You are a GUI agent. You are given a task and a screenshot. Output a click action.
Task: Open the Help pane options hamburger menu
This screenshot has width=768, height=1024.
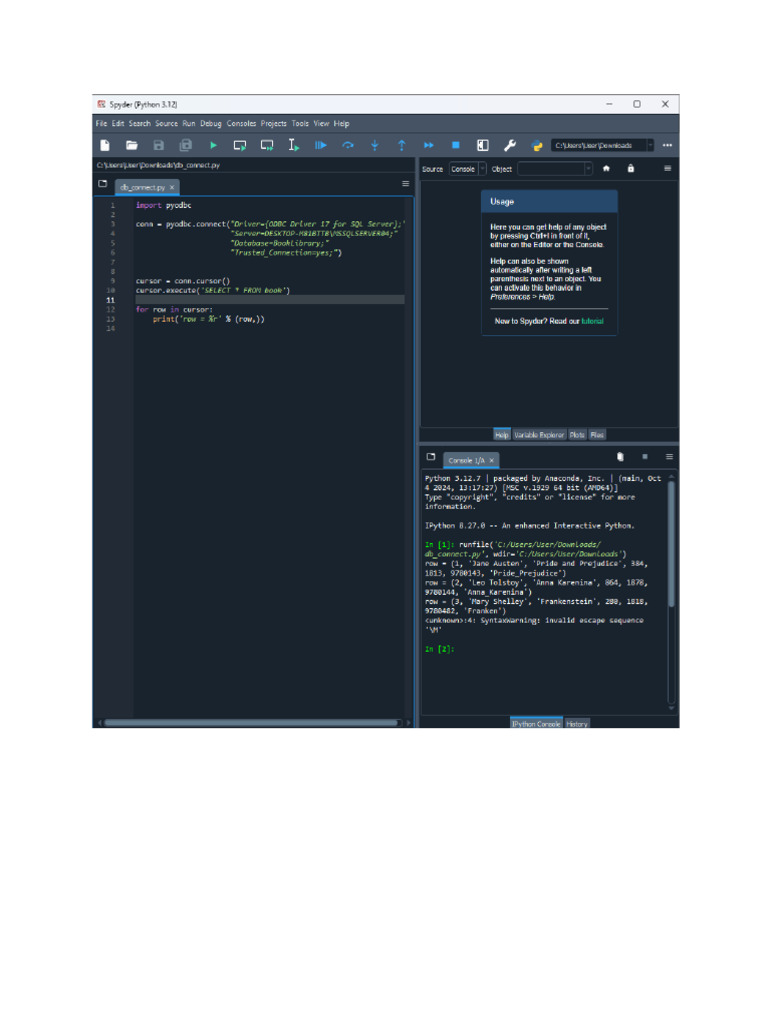[667, 168]
